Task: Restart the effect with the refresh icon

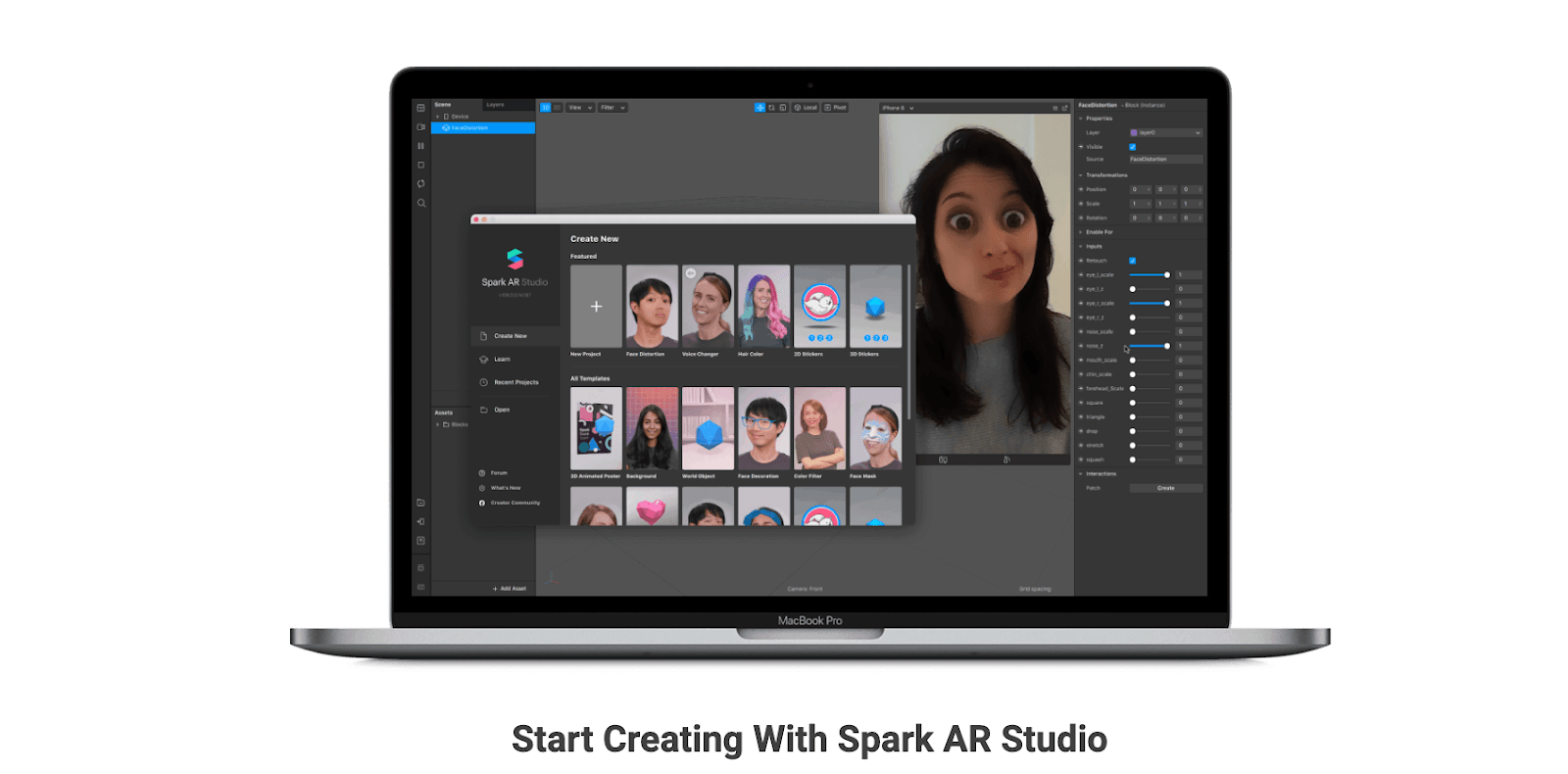Action: (x=420, y=183)
